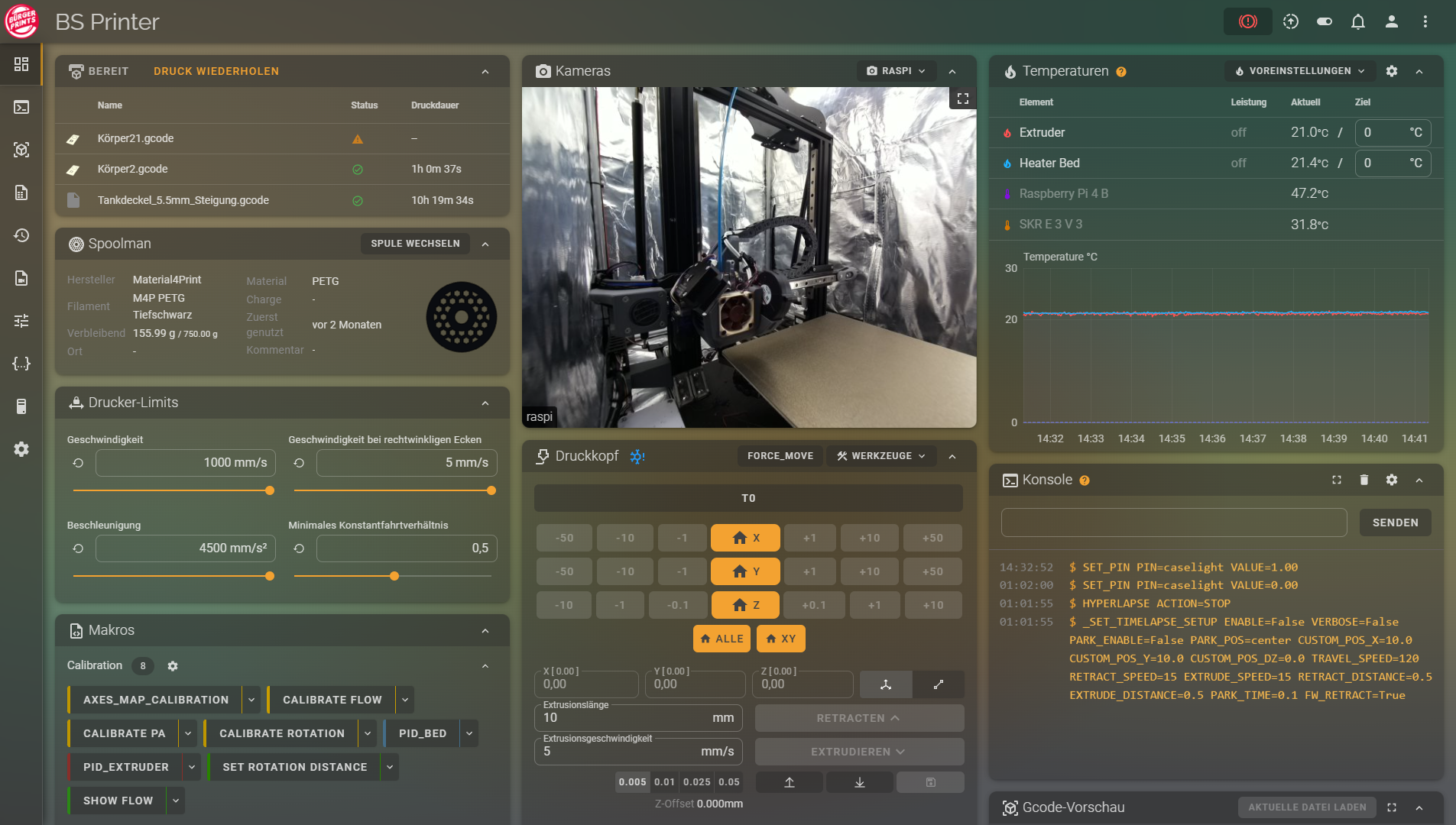
Task: Toggle the top bar power switch
Action: [1324, 21]
